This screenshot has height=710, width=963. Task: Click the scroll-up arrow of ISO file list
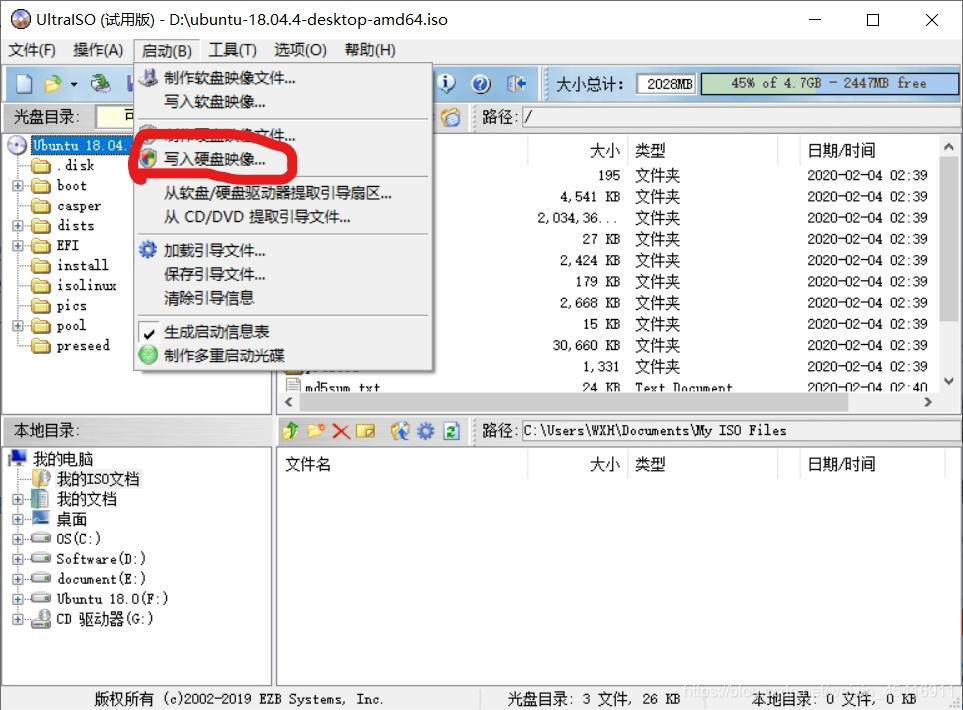(949, 147)
